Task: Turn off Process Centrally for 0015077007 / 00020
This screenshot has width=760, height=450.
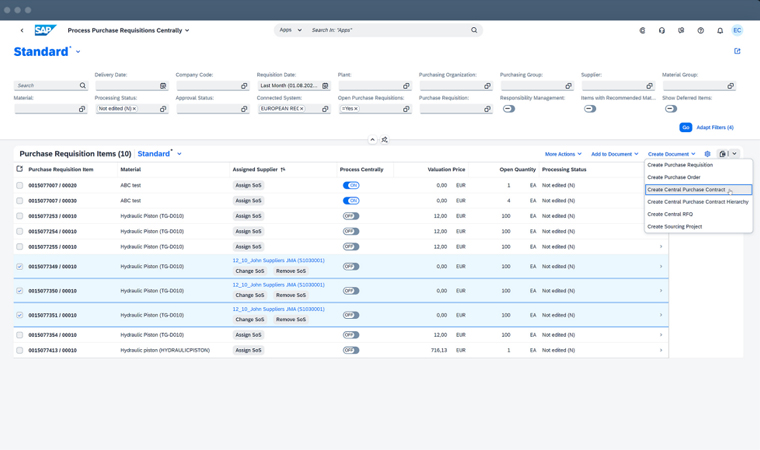Action: 351,185
